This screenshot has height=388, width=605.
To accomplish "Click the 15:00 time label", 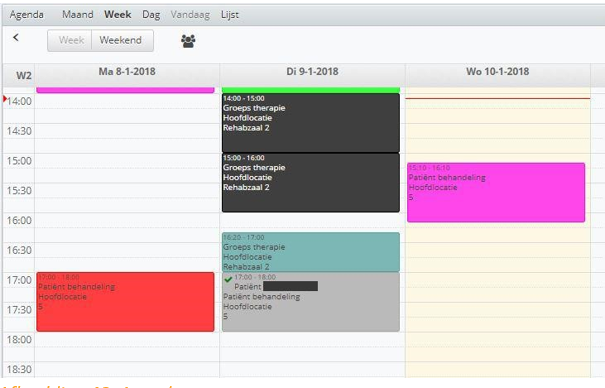I will pos(19,161).
